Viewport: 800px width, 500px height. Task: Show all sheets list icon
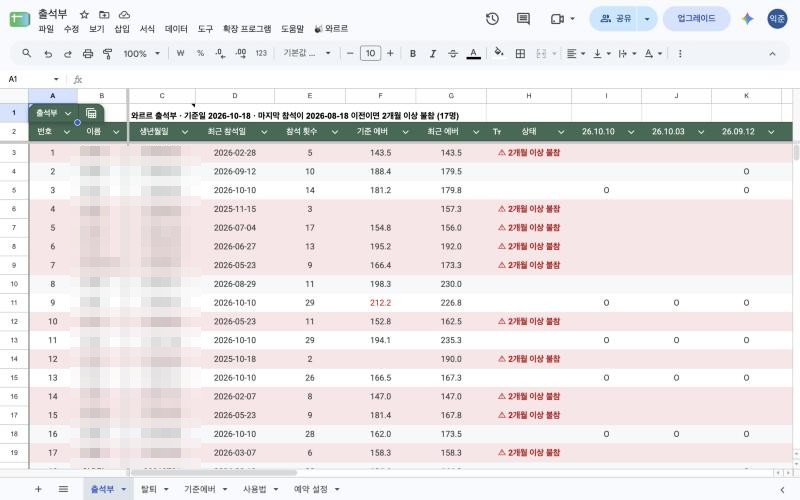coord(63,489)
